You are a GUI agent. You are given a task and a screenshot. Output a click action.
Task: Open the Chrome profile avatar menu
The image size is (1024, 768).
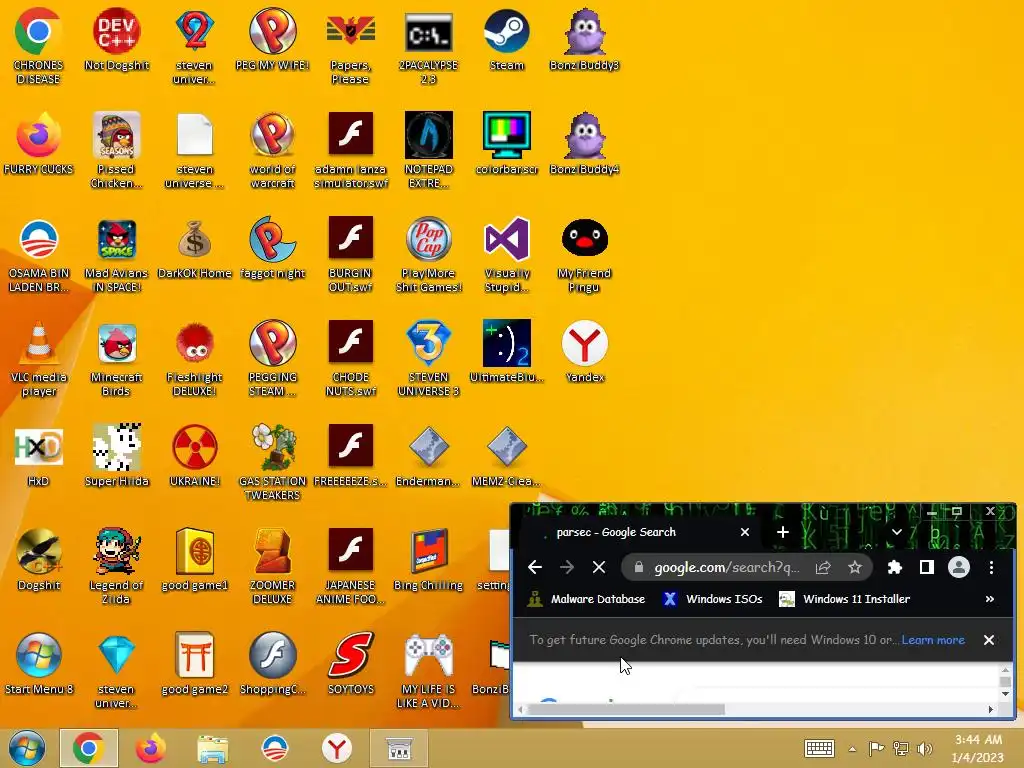click(959, 568)
